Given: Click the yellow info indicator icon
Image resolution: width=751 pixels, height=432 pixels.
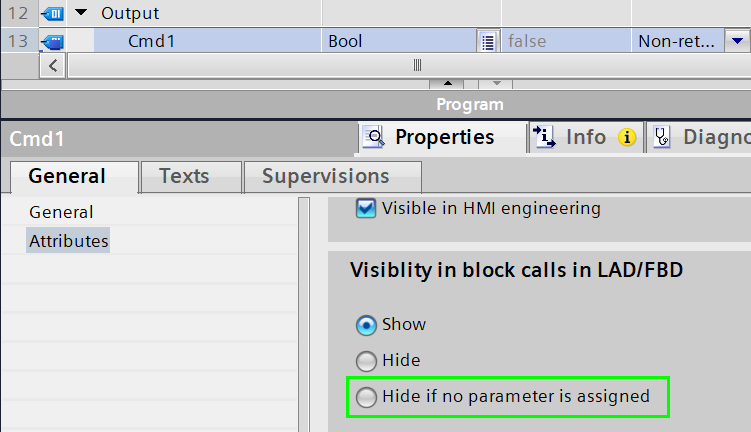Looking at the screenshot, I should (x=627, y=138).
